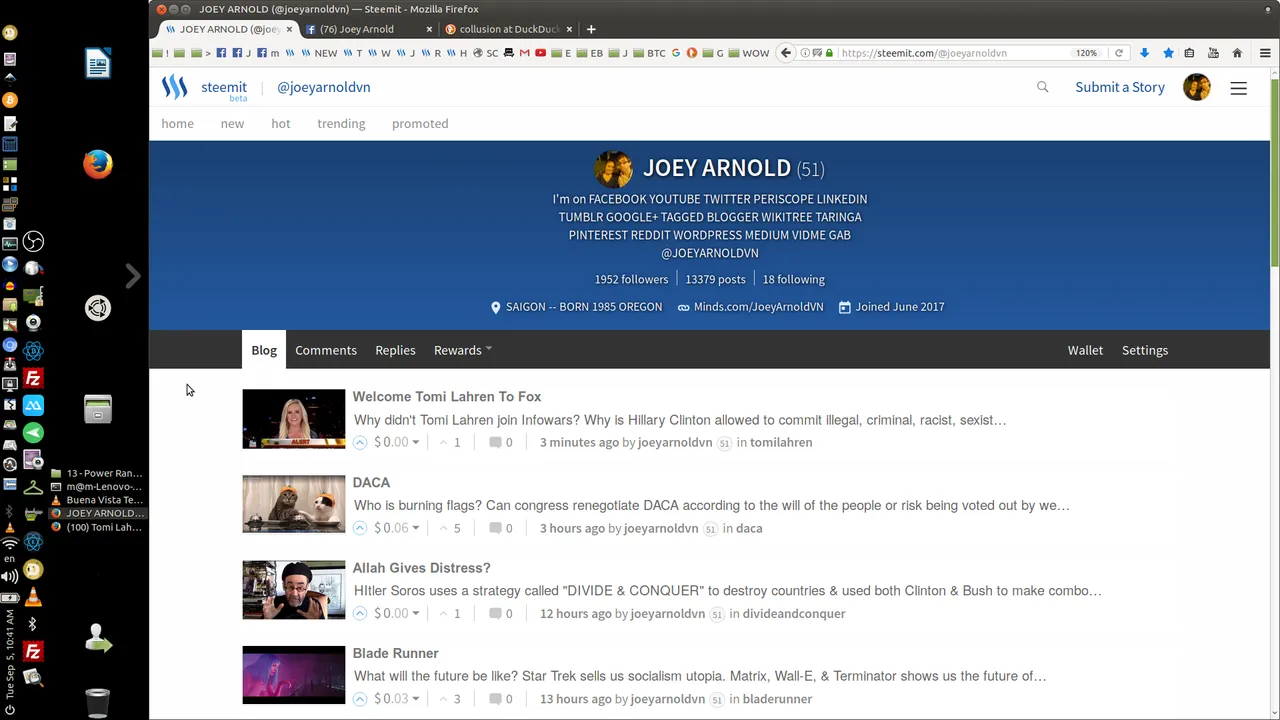Screen dimensions: 1280x720
Task: Click comment bubble icon on Blade Runner post
Action: 495,699
